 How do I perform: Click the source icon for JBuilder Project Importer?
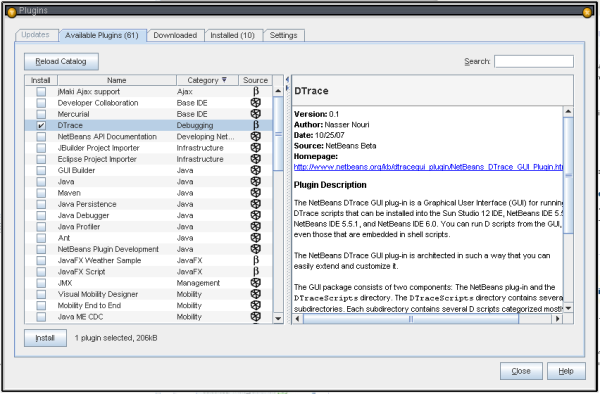[256, 148]
